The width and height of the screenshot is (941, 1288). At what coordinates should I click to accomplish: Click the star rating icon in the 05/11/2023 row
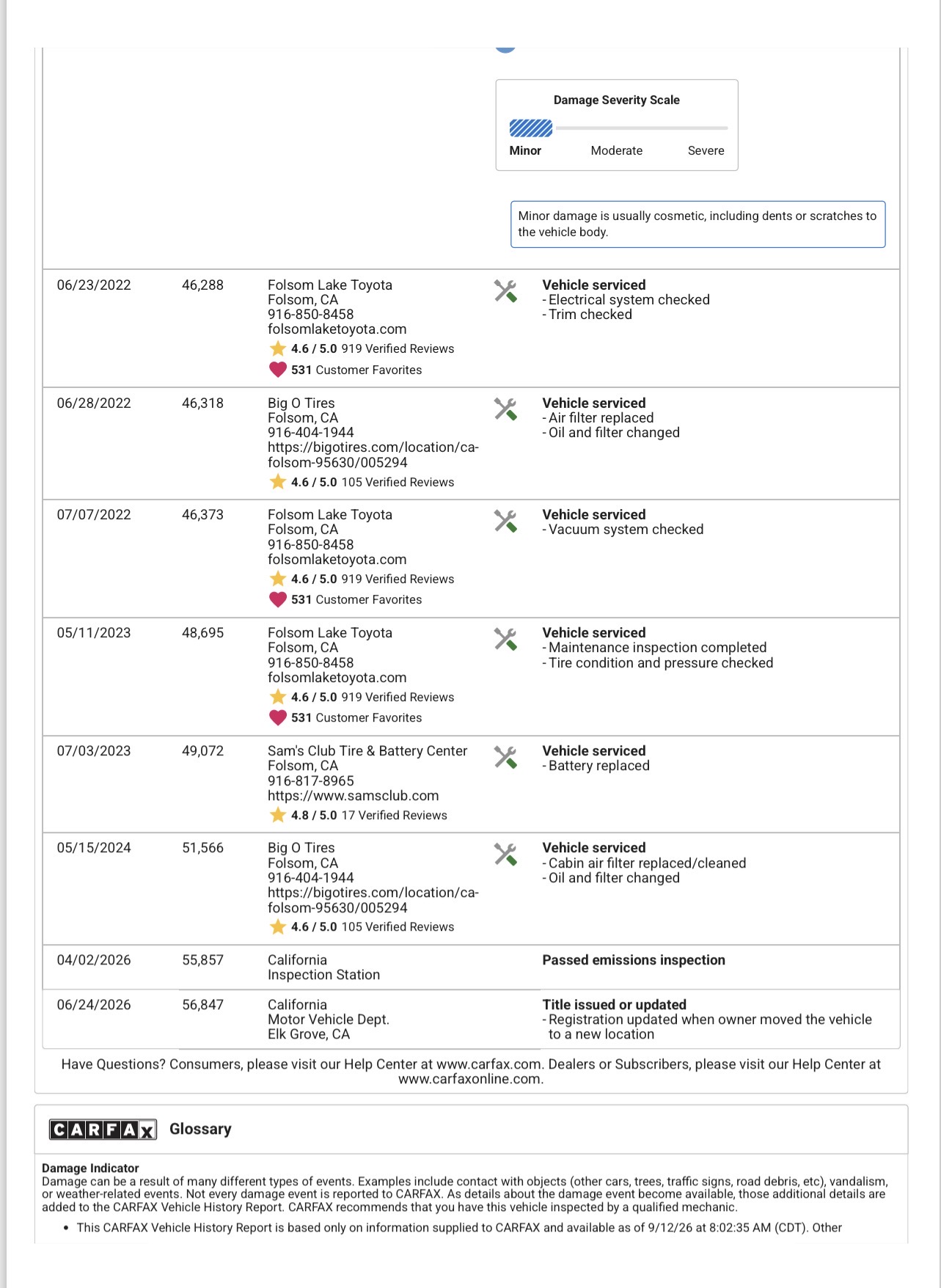(x=278, y=697)
